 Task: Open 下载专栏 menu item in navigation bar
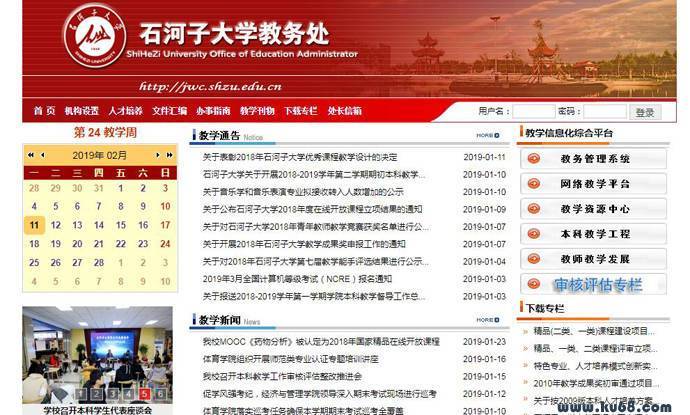[301, 111]
